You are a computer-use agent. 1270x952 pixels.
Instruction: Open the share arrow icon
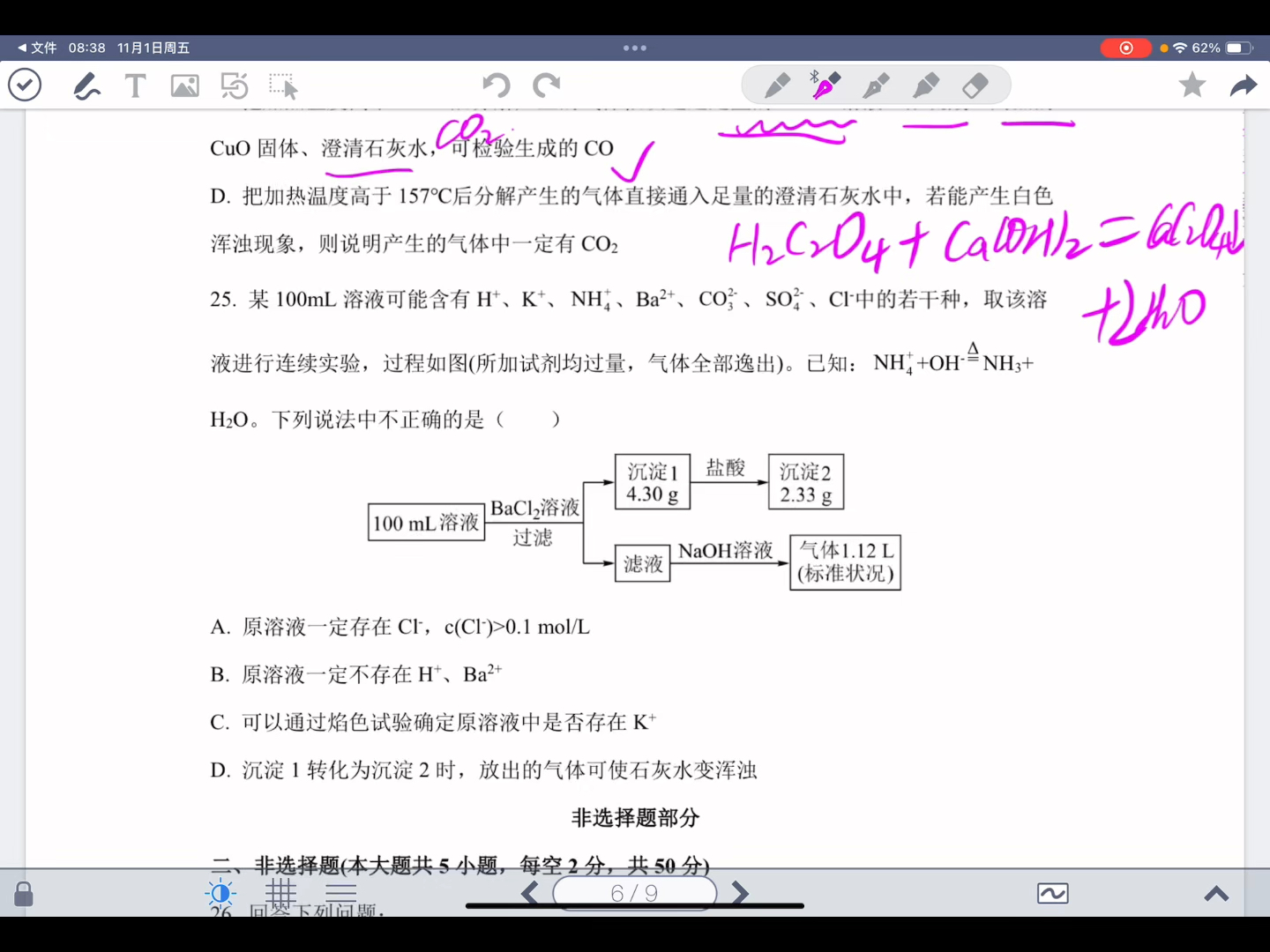[x=1244, y=86]
